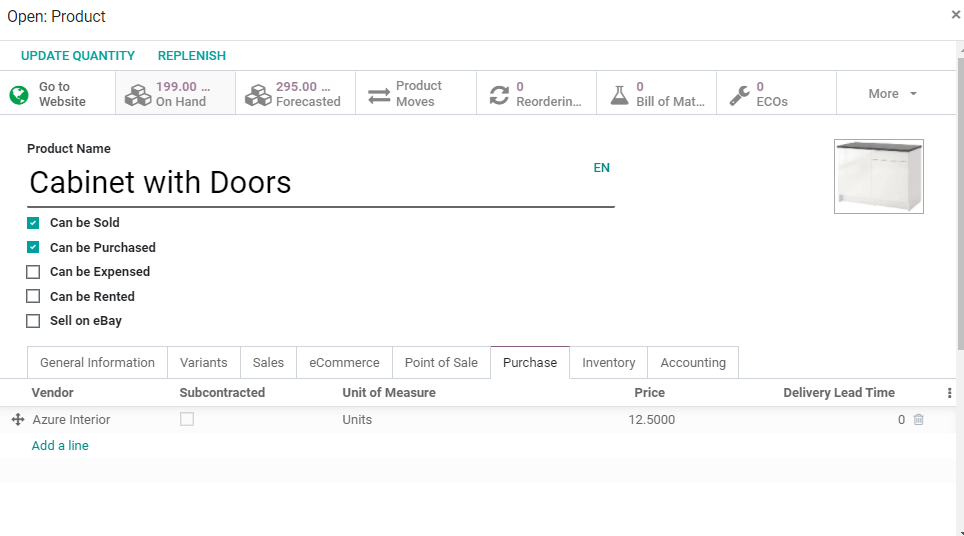Screen dimensions: 964x536
Task: Open Product Moves arrows icon
Action: coord(379,95)
